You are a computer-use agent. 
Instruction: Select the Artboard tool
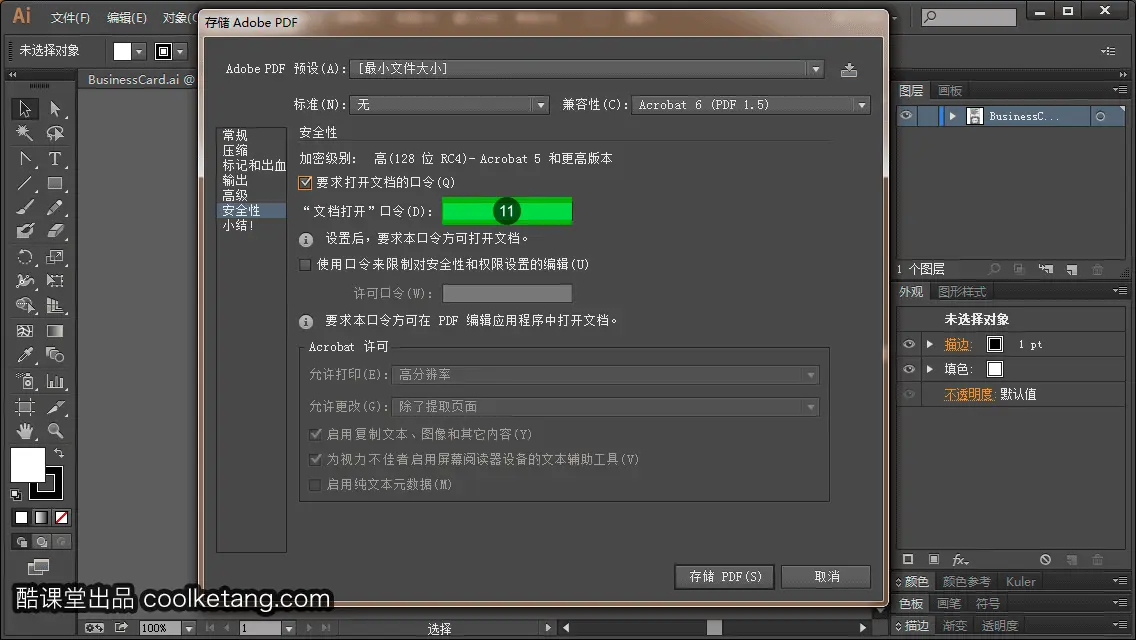(25, 407)
